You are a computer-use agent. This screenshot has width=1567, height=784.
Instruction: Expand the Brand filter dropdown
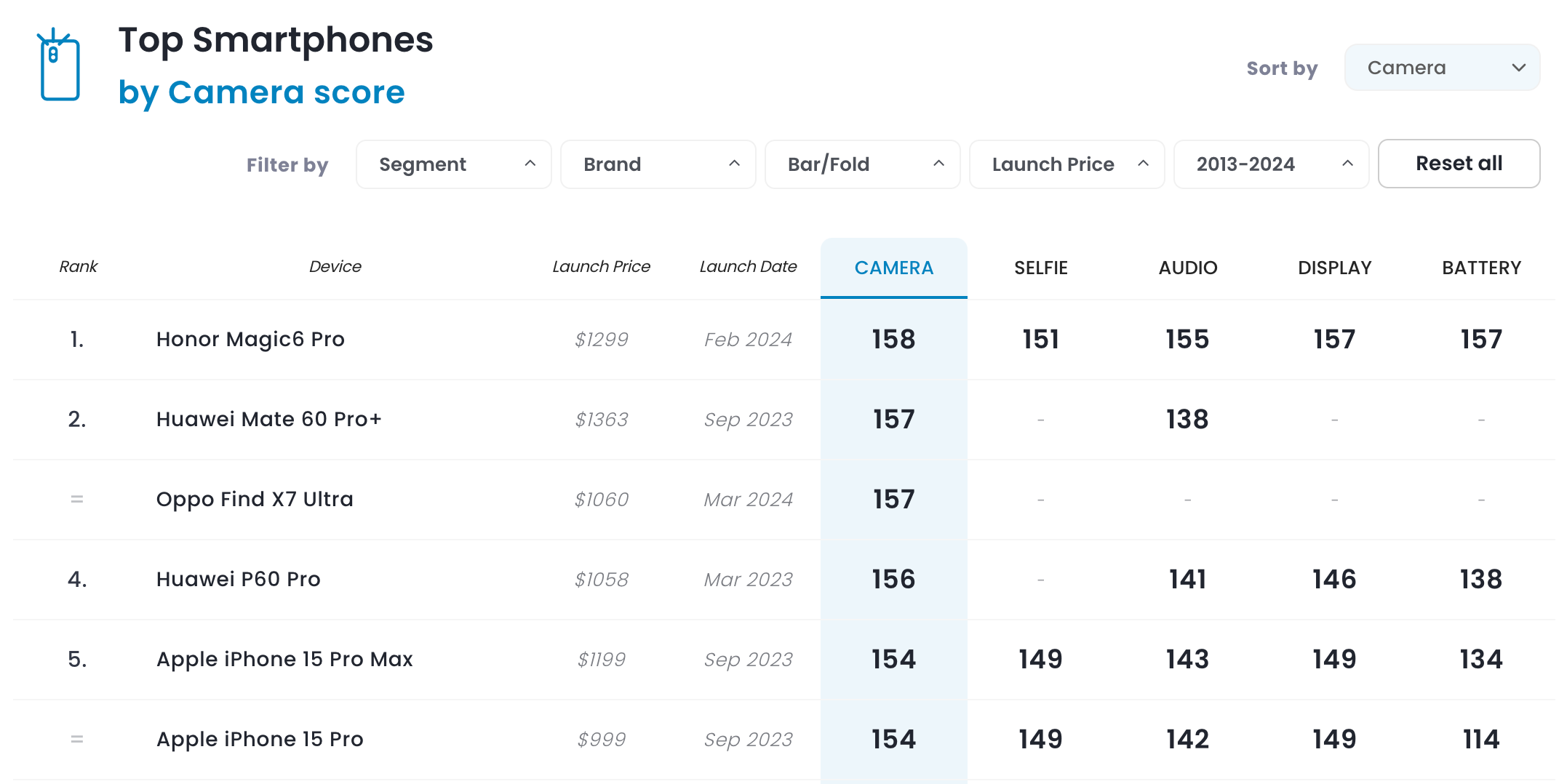(x=658, y=164)
